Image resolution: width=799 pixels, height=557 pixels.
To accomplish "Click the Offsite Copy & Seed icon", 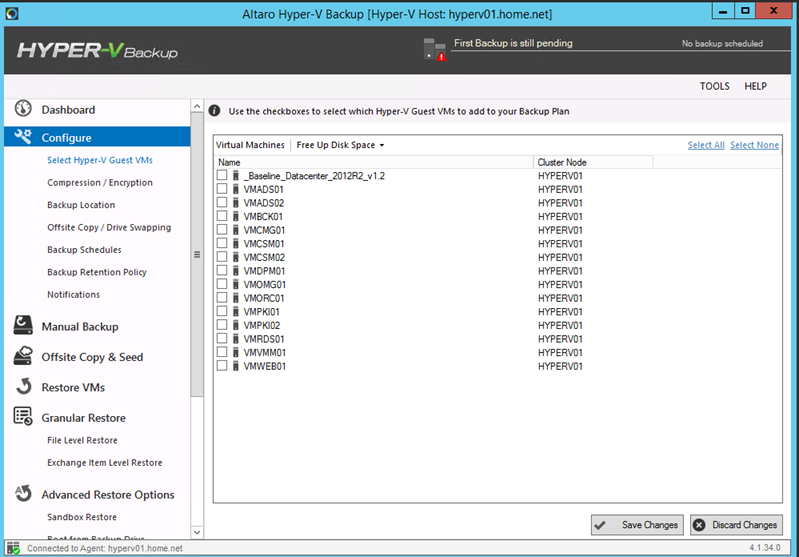I will [23, 356].
